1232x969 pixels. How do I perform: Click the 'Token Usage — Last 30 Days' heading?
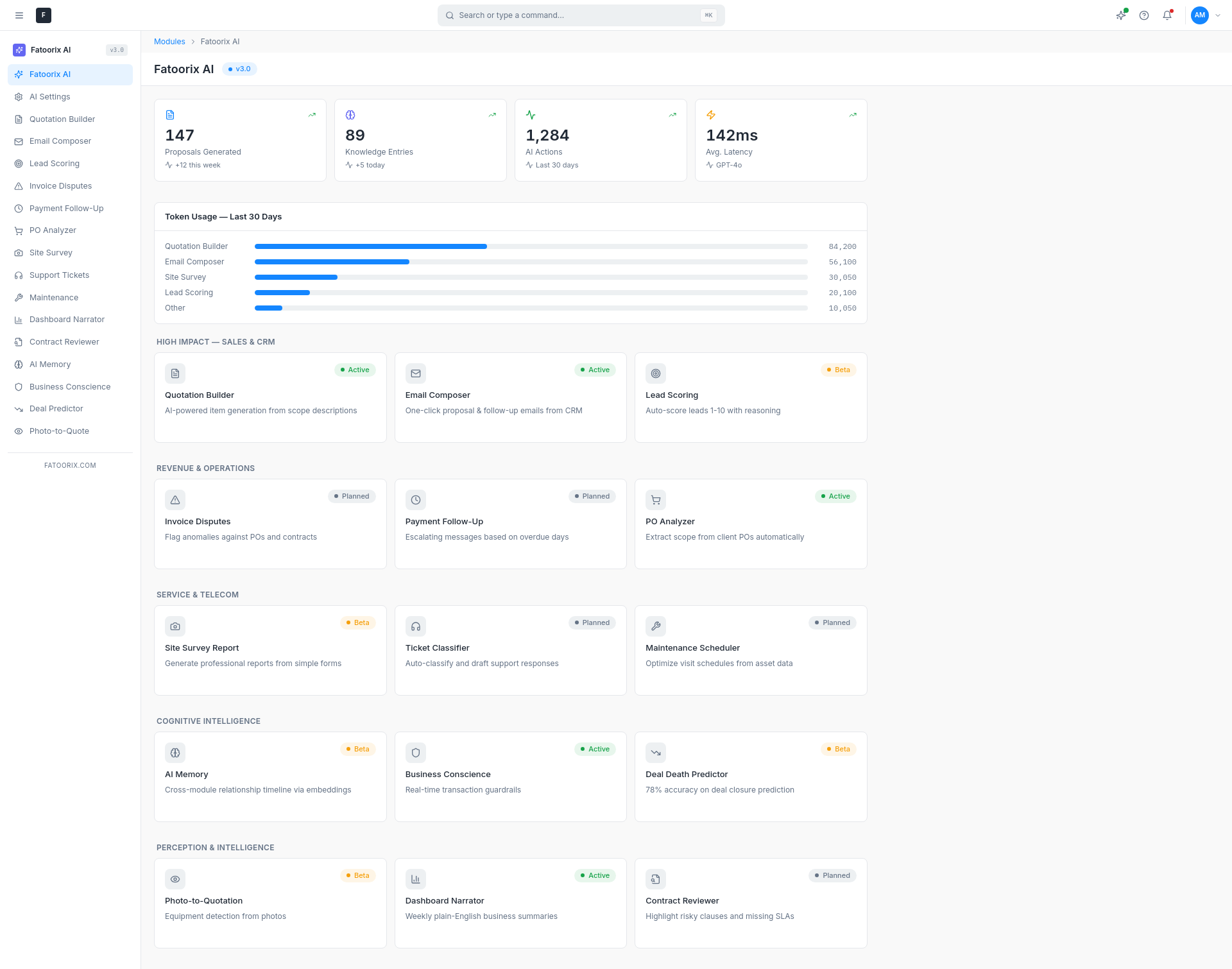[223, 217]
